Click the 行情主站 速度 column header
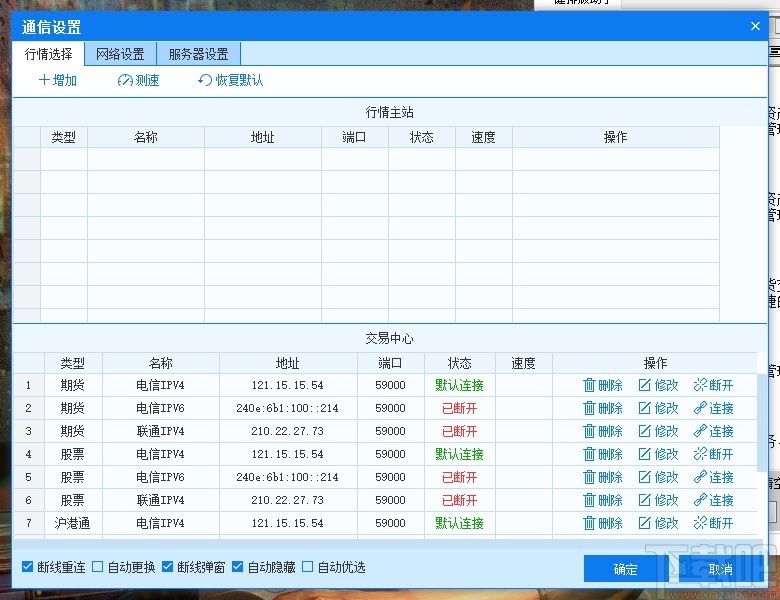 pyautogui.click(x=484, y=137)
